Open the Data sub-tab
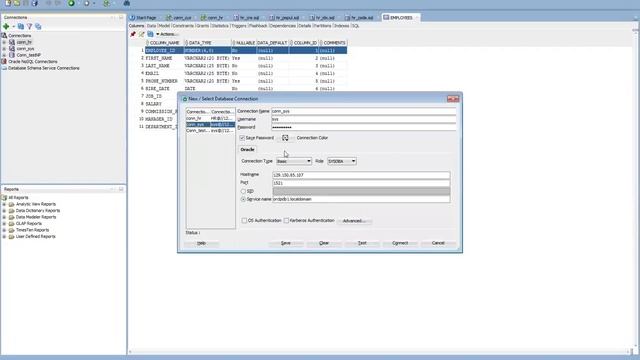This screenshot has width=640, height=360. pos(151,26)
